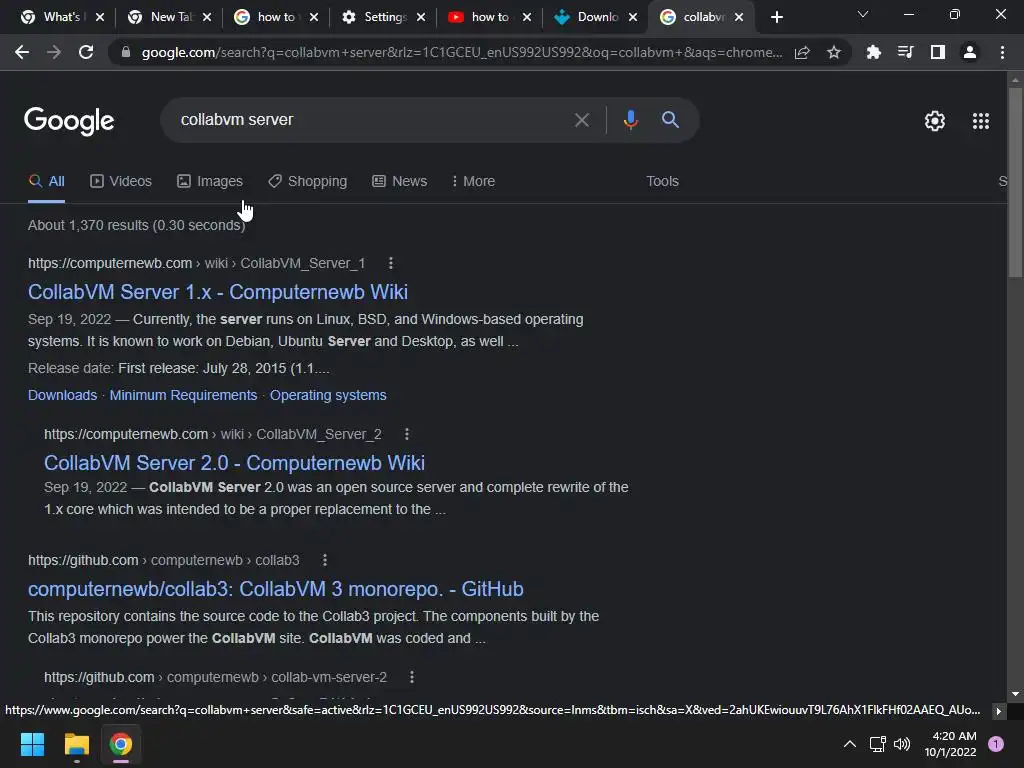Follow the Operating systems sitelink
This screenshot has height=768, width=1024.
click(x=328, y=395)
